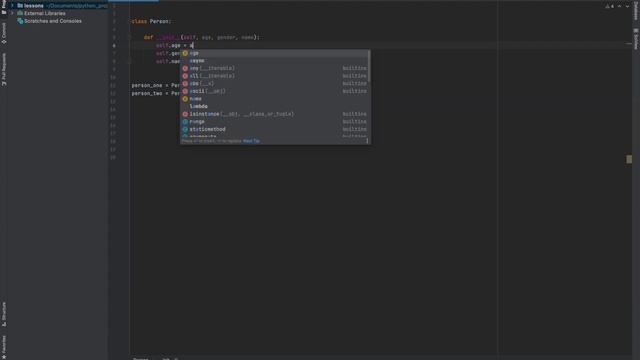Choose the 'all(__iterable)' builtin suggestion

(274, 76)
